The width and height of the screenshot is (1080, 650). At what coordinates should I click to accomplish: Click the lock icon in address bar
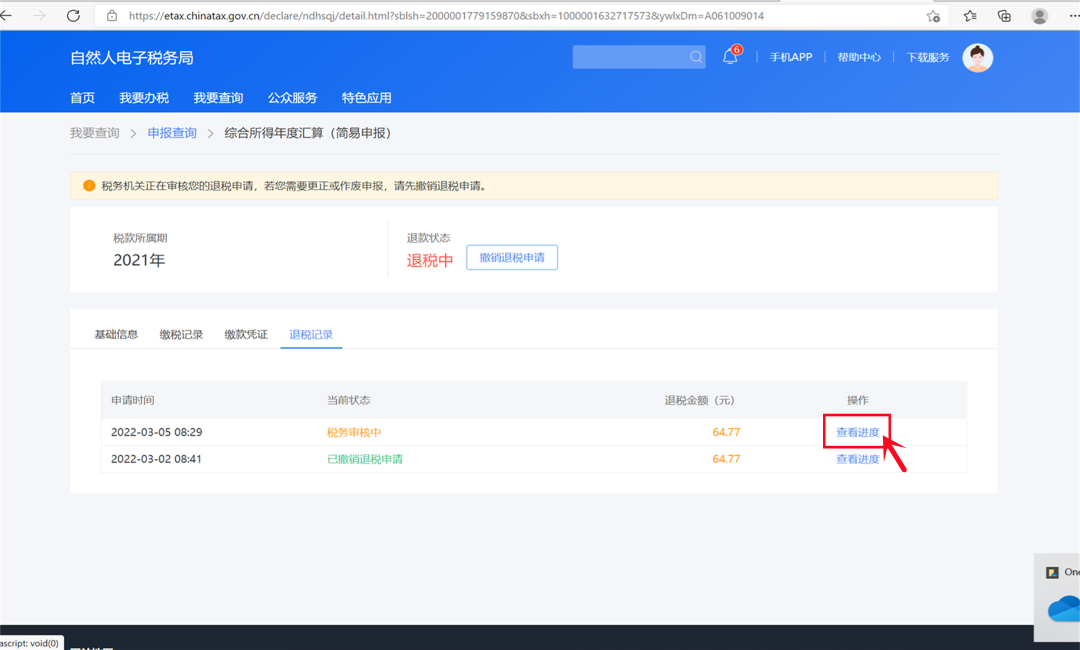tap(112, 15)
